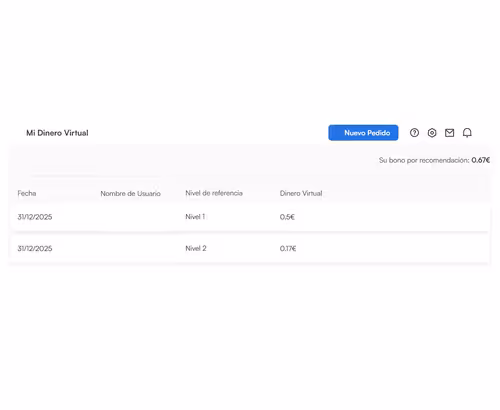Viewport: 500px width, 410px height.
Task: Open the mail envelope icon
Action: pyautogui.click(x=449, y=133)
